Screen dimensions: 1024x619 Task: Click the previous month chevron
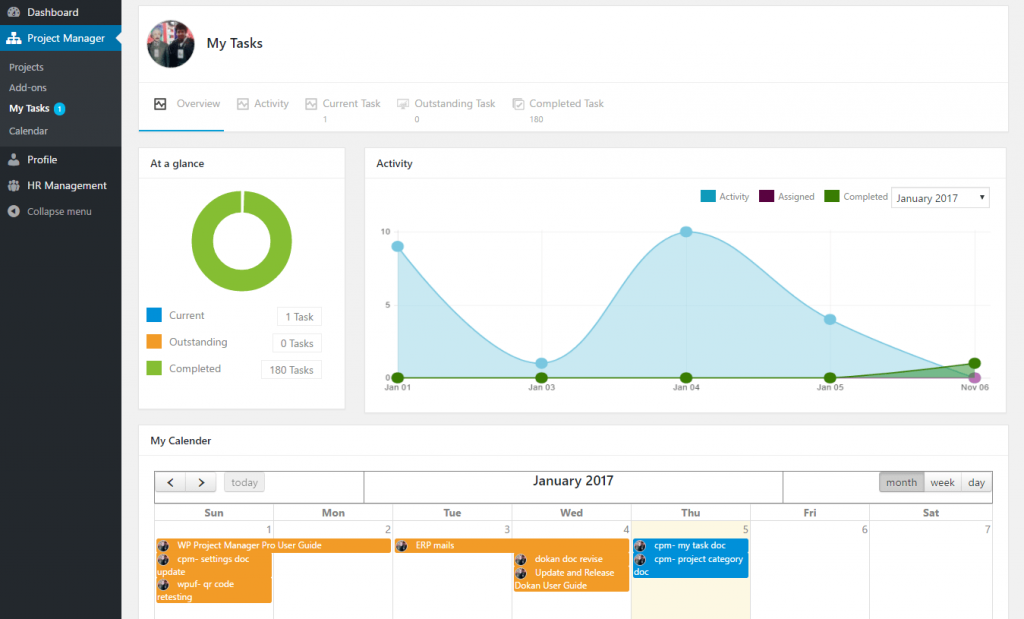170,482
